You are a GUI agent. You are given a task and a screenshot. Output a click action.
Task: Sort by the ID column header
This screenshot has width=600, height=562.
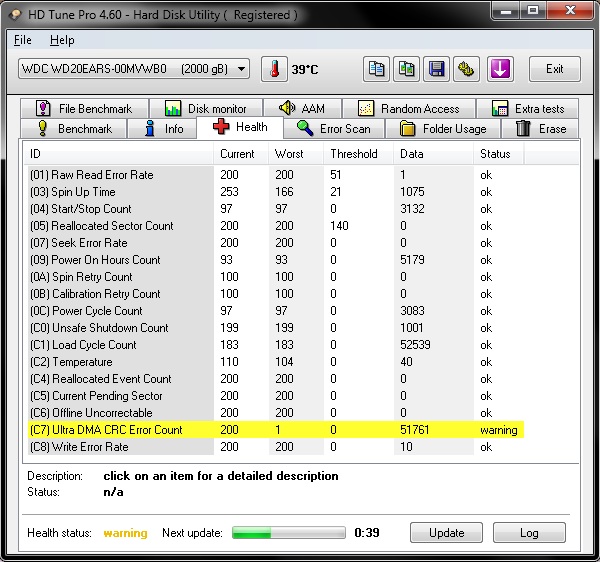118,154
